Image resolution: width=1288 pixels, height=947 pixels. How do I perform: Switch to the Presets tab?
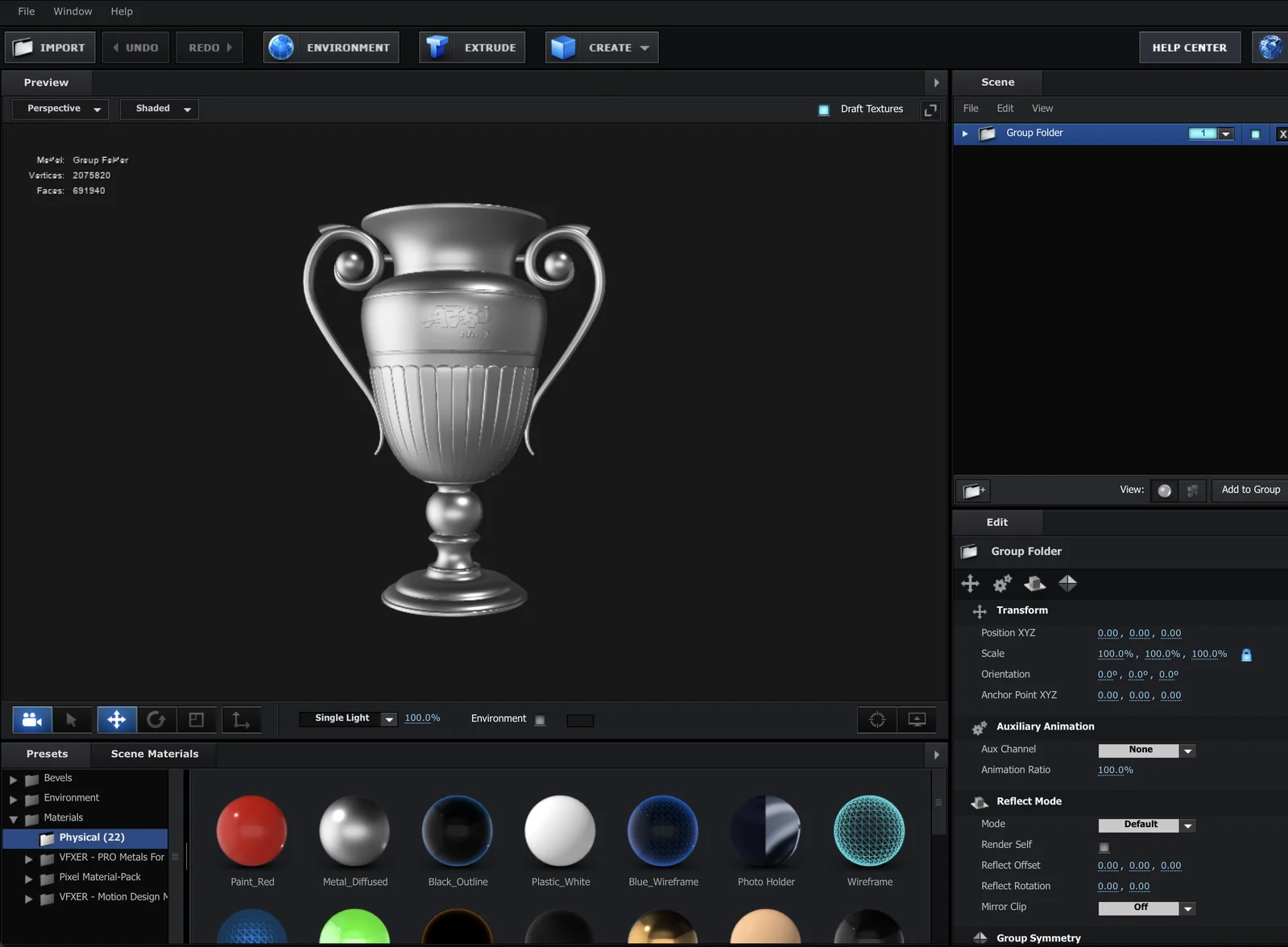click(x=47, y=754)
